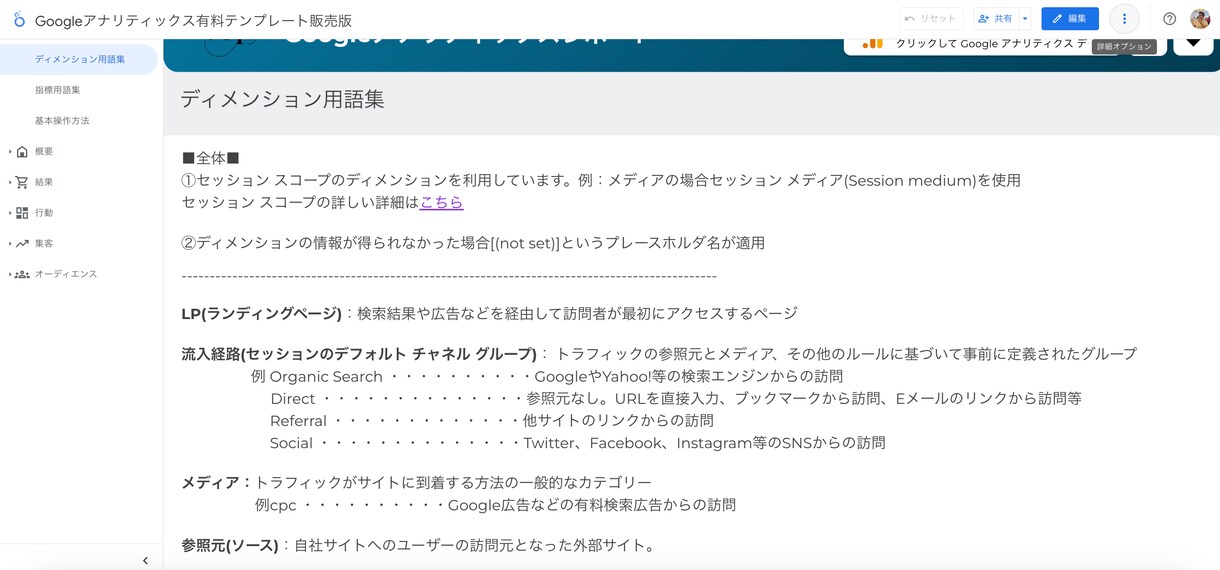Click the trend arrow icon beside 集客
Viewport: 1220px width, 570px height.
click(x=22, y=244)
